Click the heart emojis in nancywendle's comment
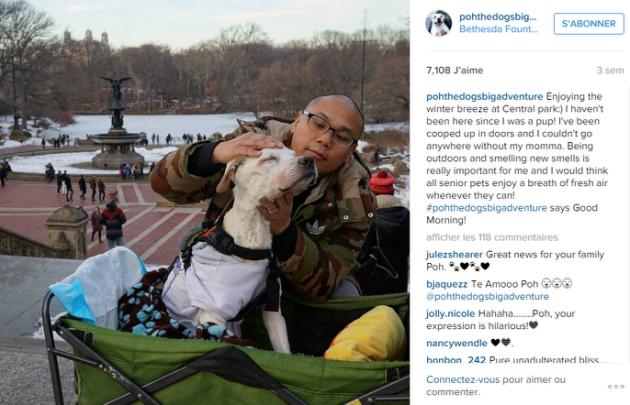Image resolution: width=630 pixels, height=405 pixels. [501, 343]
